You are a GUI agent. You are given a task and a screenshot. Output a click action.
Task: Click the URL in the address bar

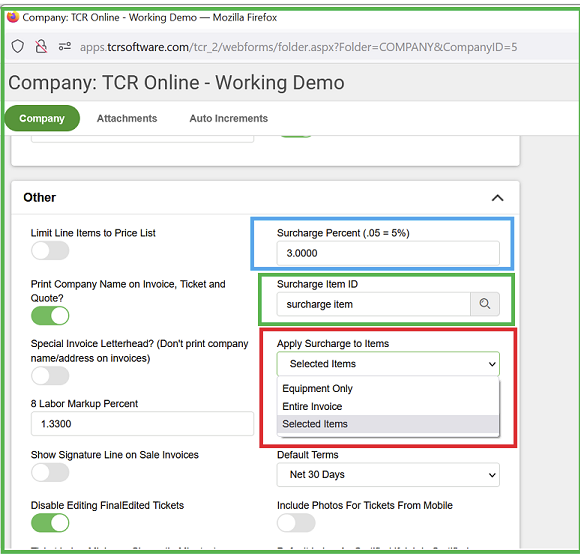tap(298, 47)
